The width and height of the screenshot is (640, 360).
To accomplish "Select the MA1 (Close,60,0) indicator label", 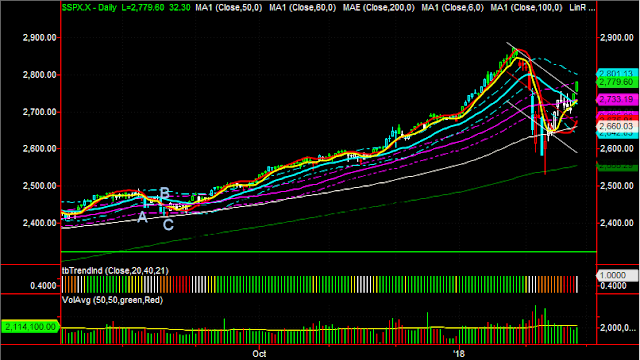I will (302, 7).
